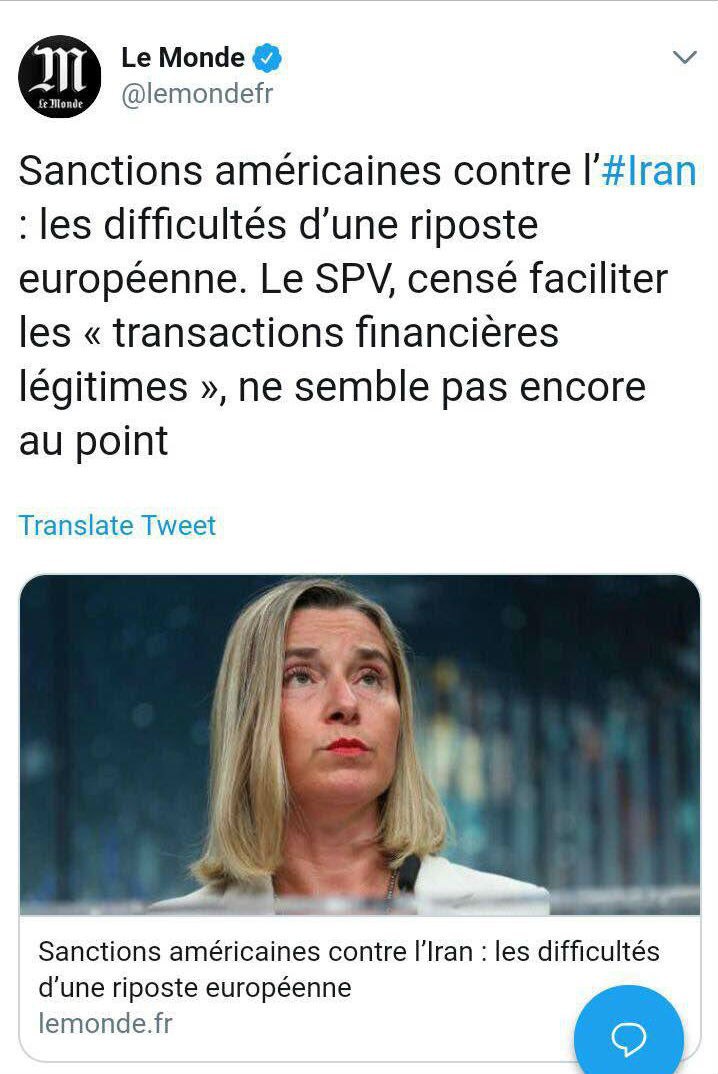
Task: Expand tweet options with the chevron arrow
Action: (x=684, y=58)
